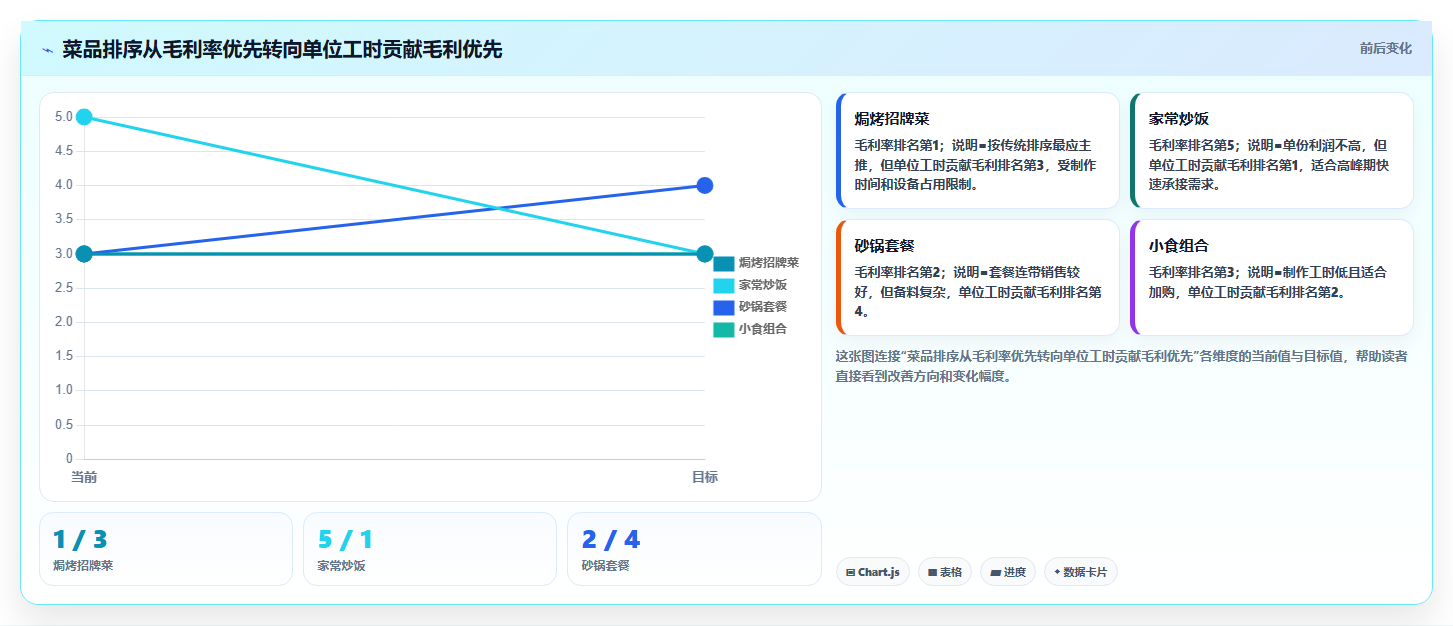
Task: Click the 5.0 y-axis tick label
Action: [64, 117]
